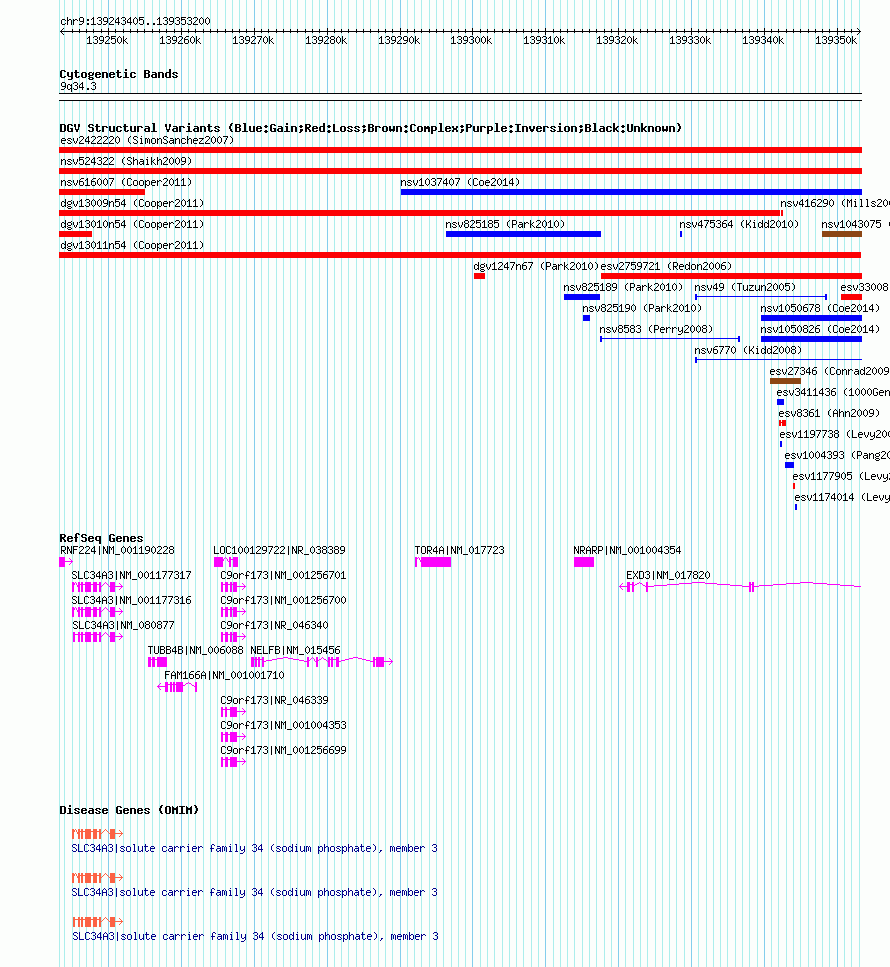Open the third SLC34A3 solute carrier link
This screenshot has width=890, height=967.
pyautogui.click(x=255, y=936)
